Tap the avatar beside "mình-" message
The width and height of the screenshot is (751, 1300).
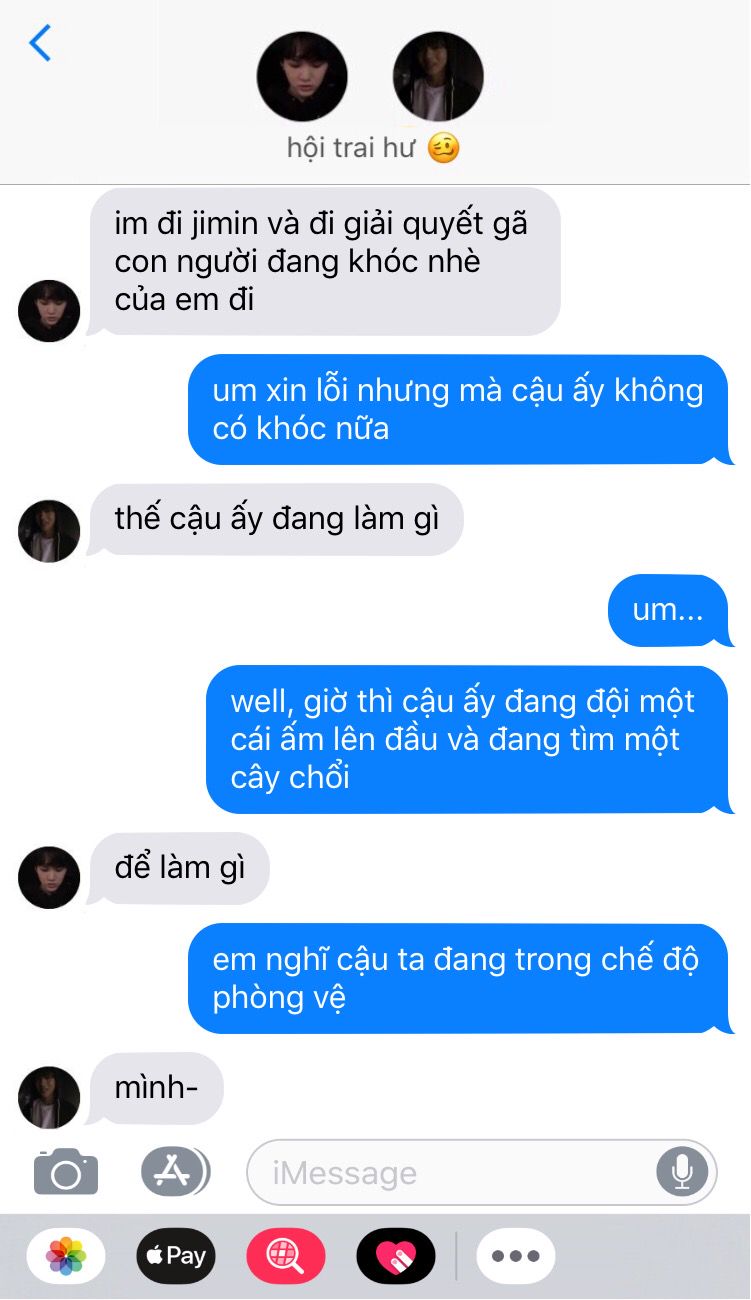click(x=49, y=1097)
